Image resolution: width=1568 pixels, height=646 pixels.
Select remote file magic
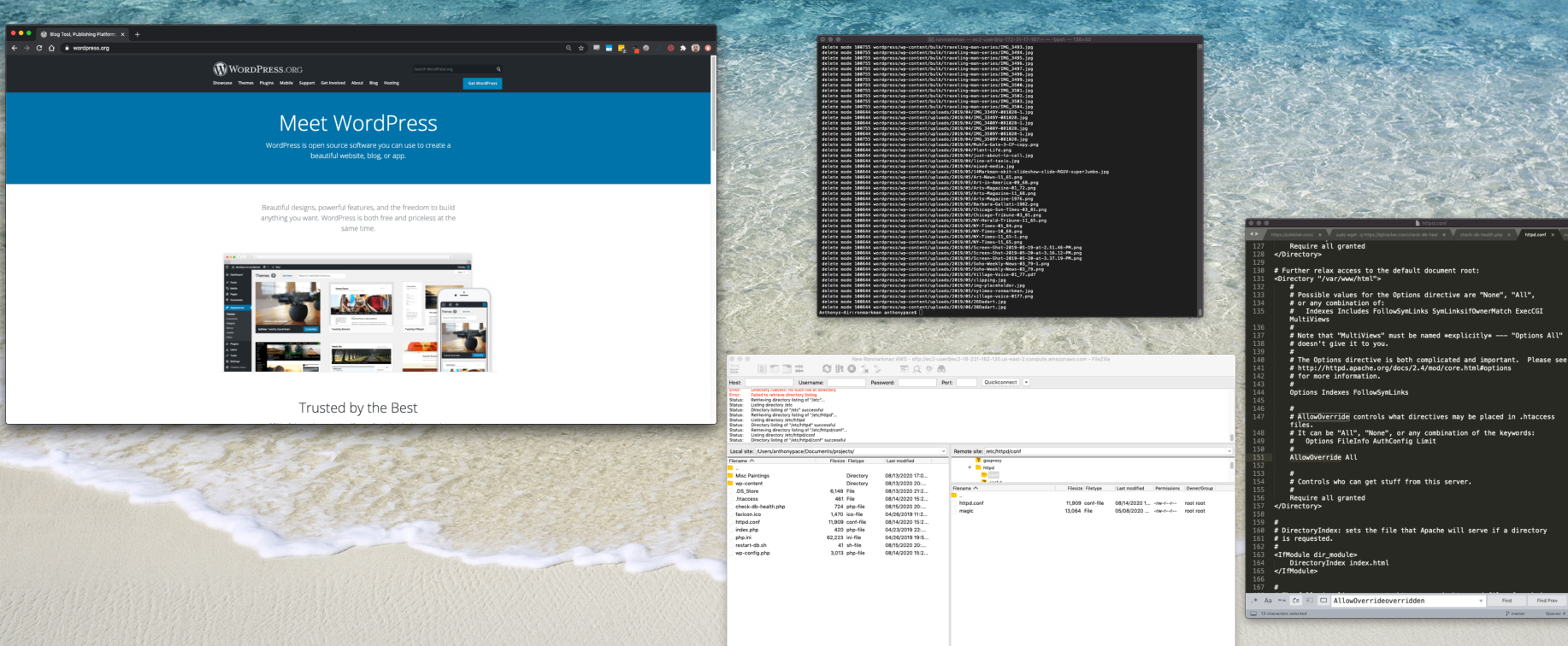[966, 511]
